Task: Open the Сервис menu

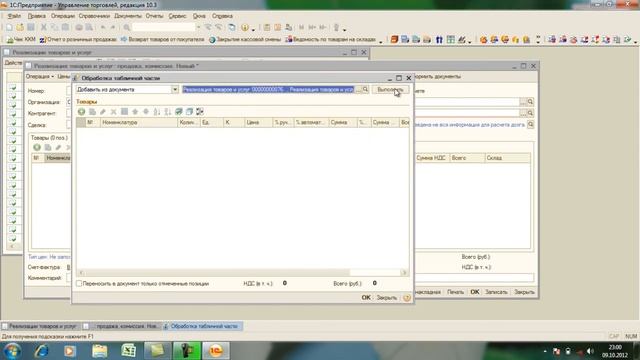Action: click(x=177, y=16)
